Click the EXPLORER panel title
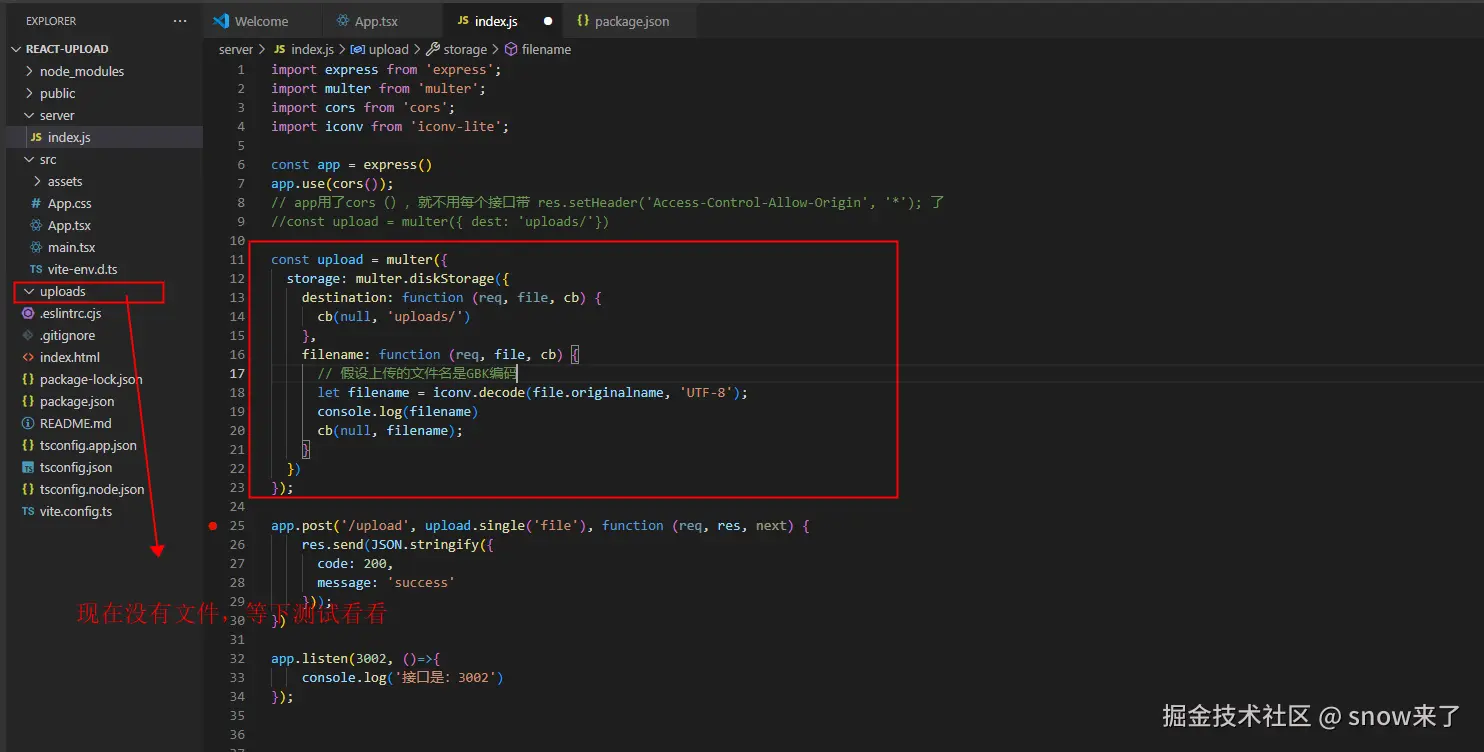1484x752 pixels. (x=51, y=21)
